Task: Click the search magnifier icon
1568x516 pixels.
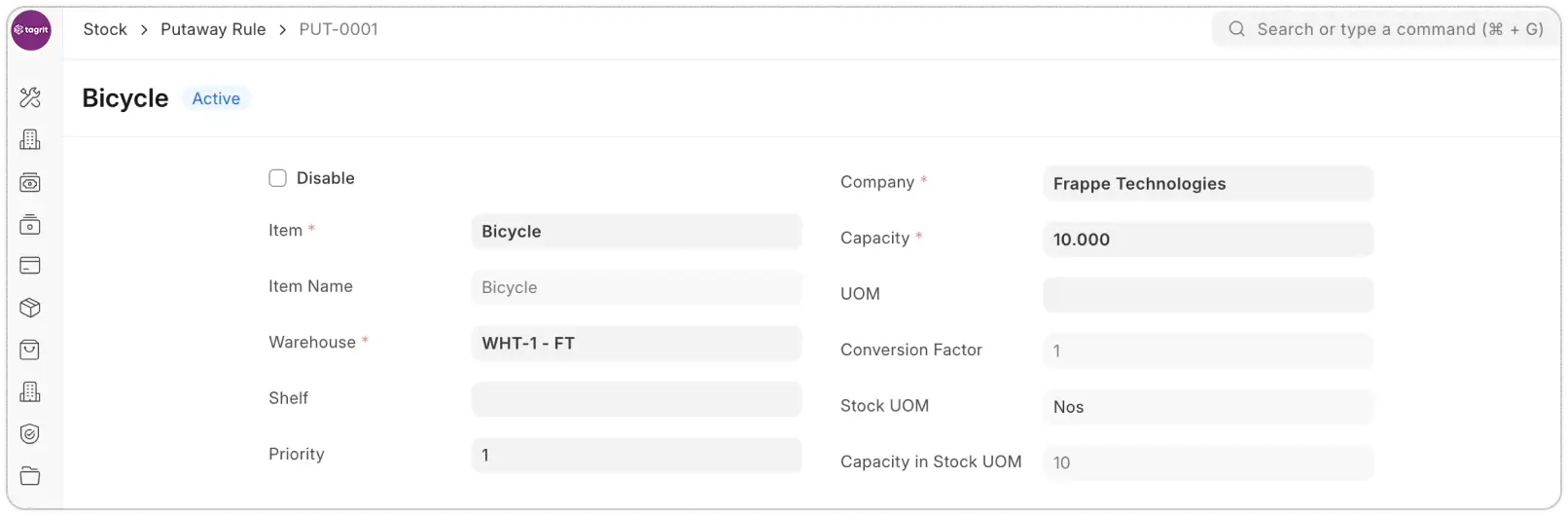Action: pos(1236,29)
